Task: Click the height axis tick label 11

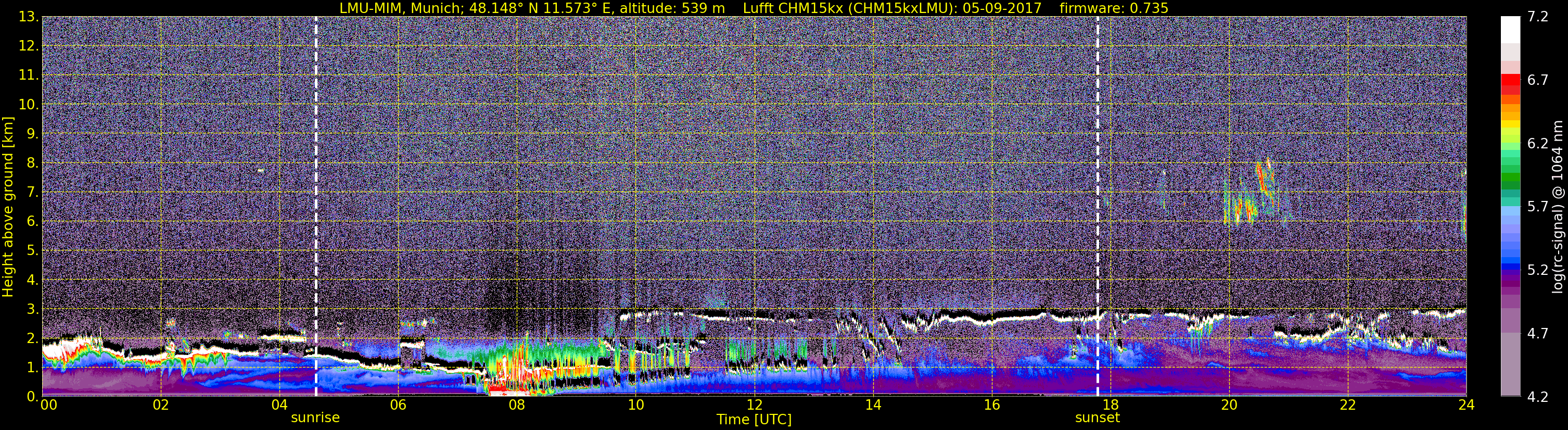Action: tap(28, 75)
